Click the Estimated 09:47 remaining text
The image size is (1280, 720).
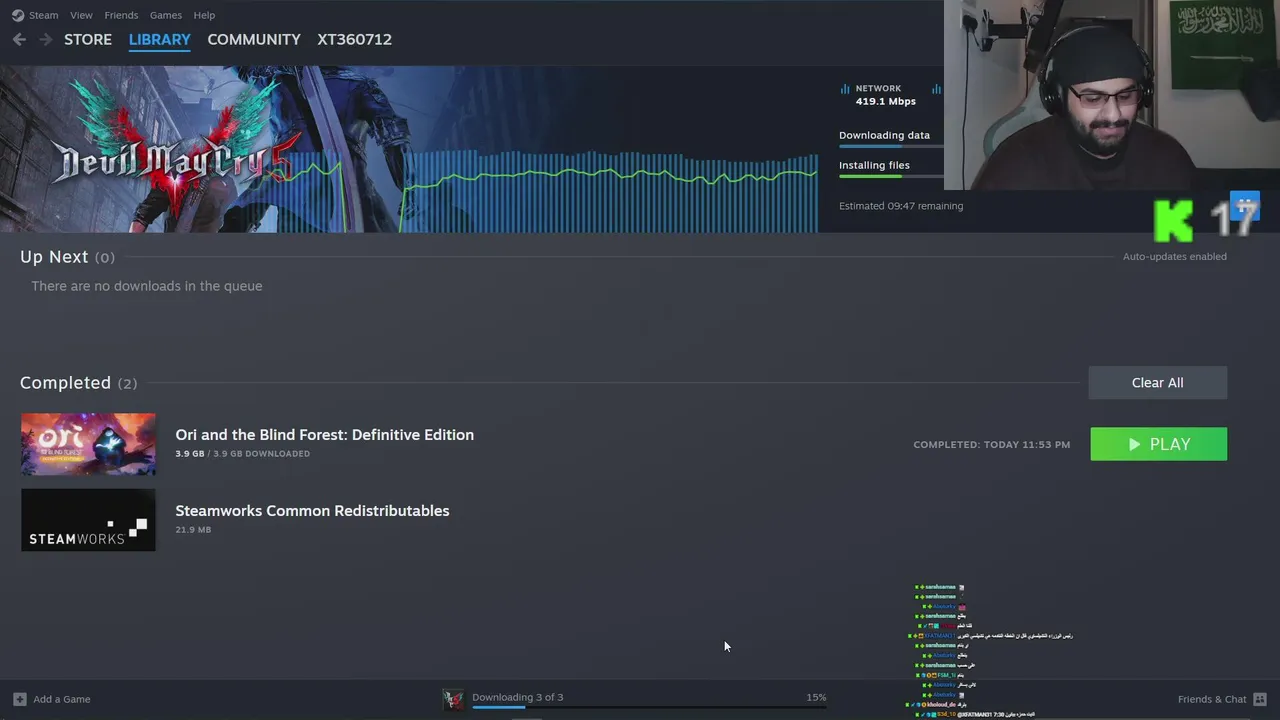[901, 206]
